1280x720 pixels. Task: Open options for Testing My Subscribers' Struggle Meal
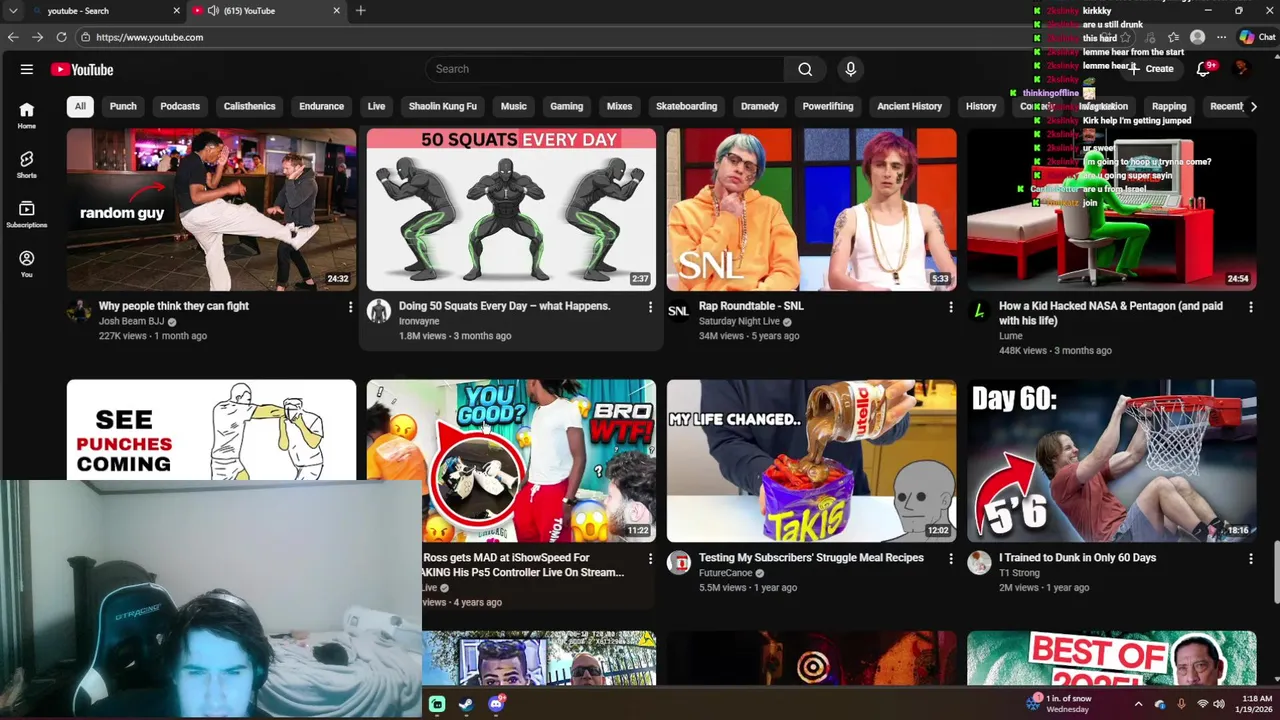(950, 559)
